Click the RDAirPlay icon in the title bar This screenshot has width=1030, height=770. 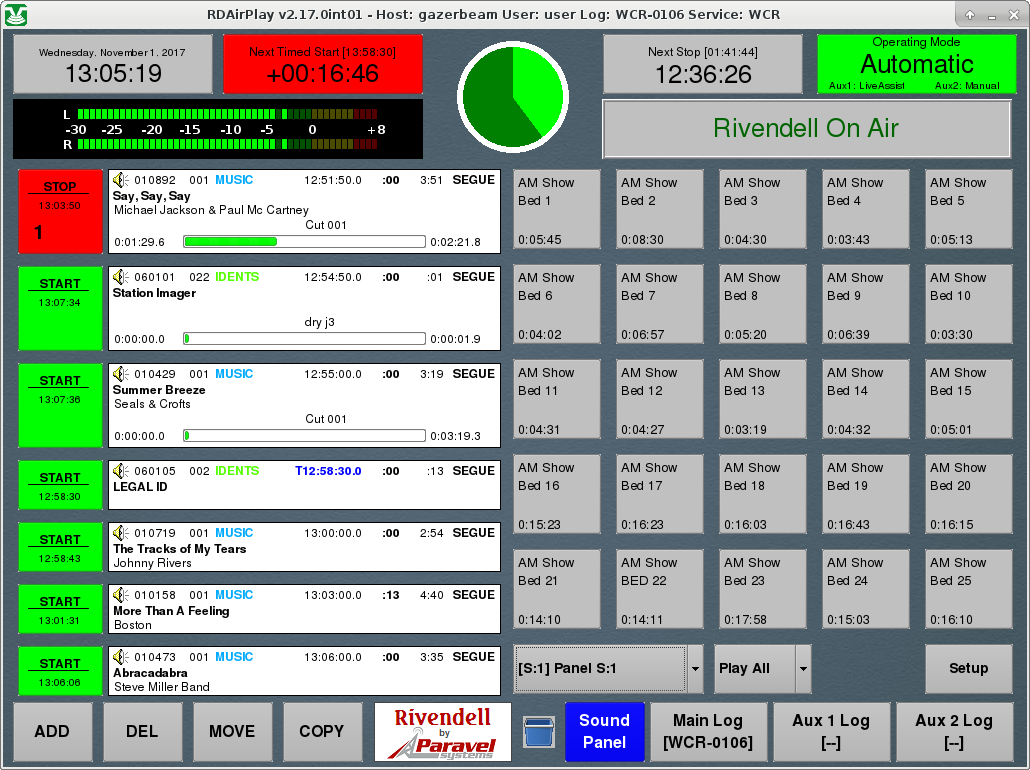pos(17,14)
